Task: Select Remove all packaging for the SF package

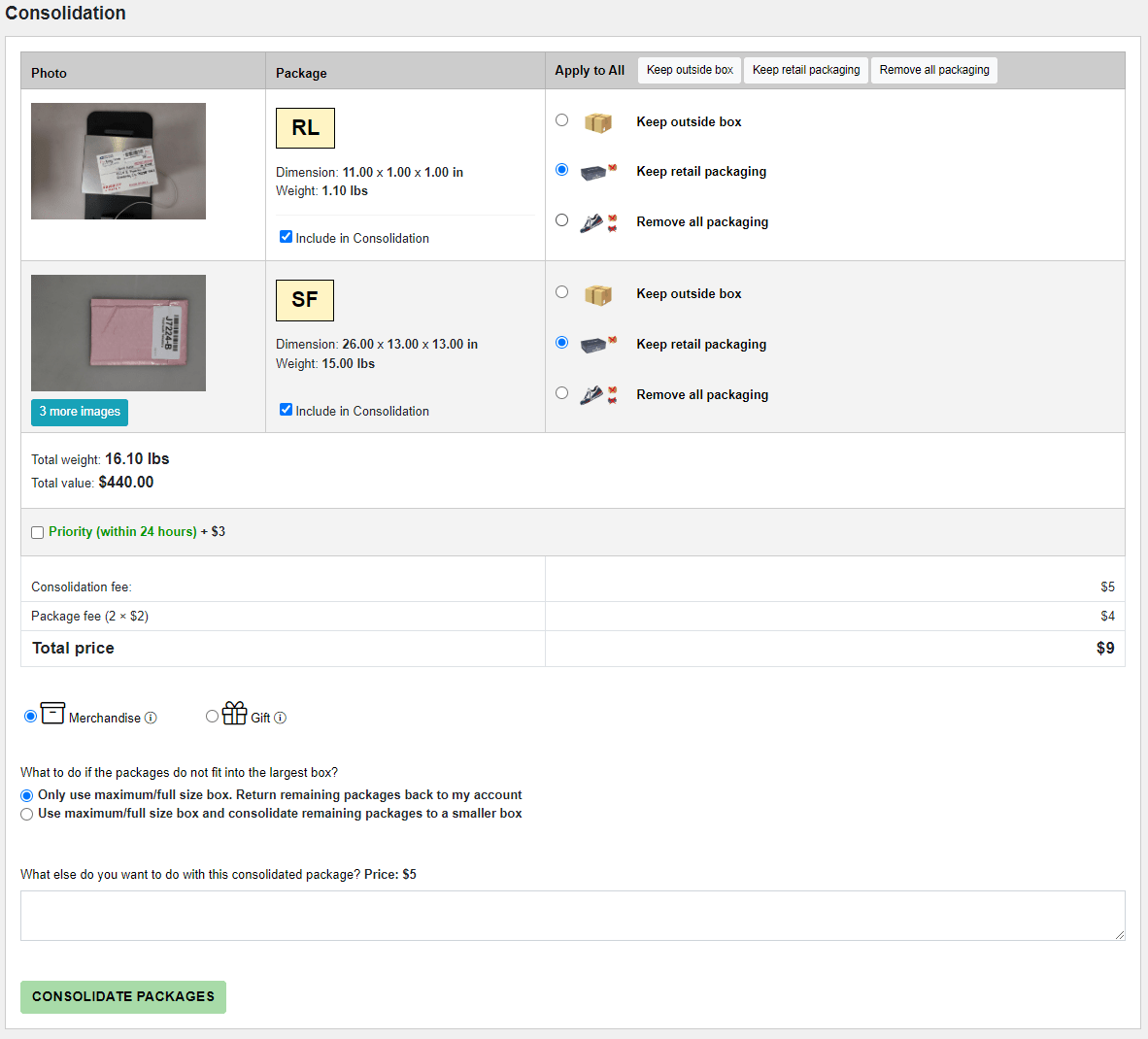Action: 561,392
